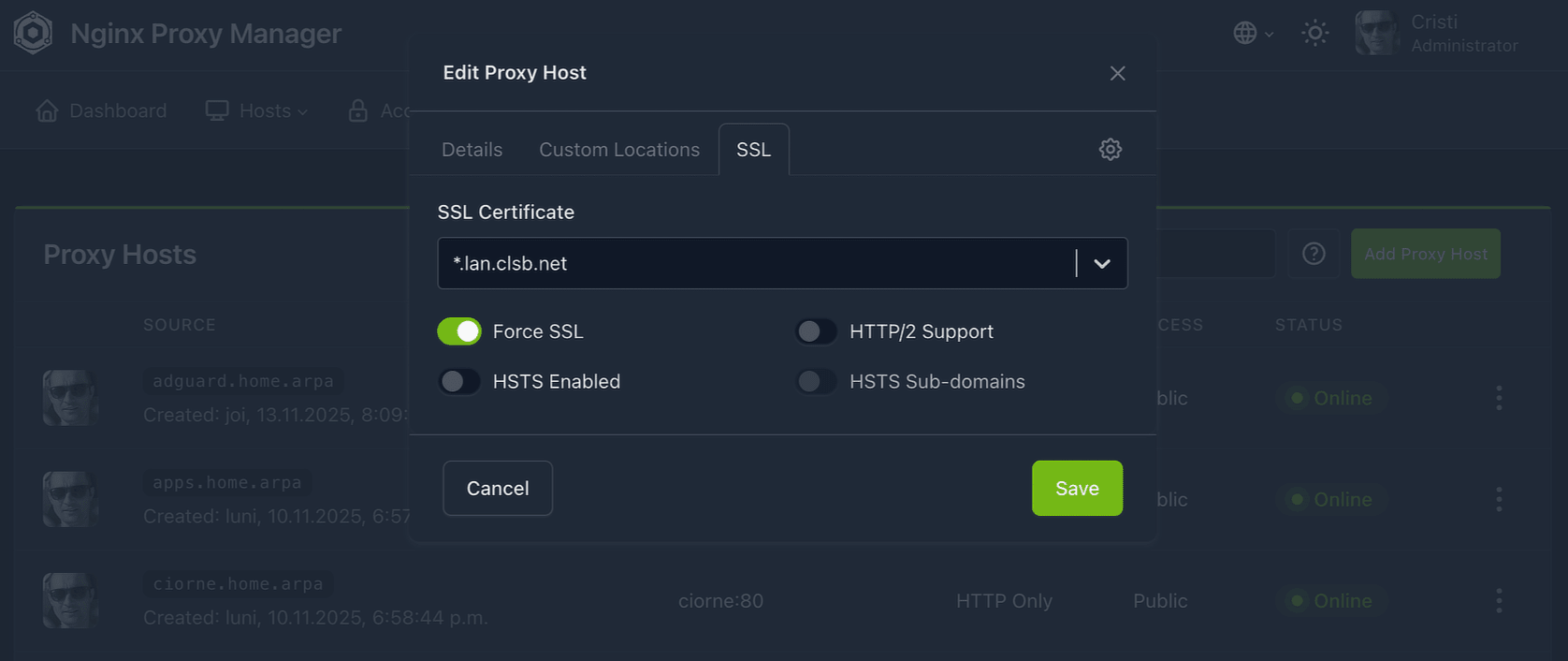Open actions menu for adguard.home.arpa row
Viewport: 1568px width, 661px height.
1499,398
